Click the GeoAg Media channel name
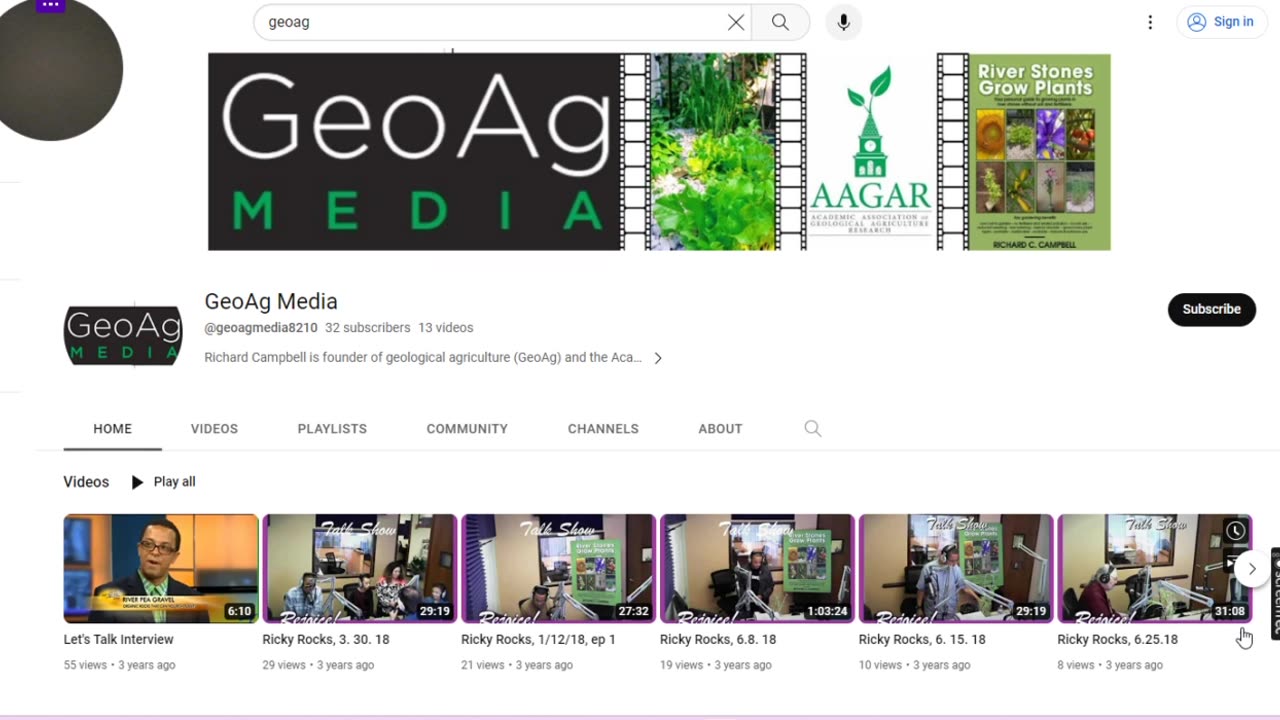The width and height of the screenshot is (1280, 720). pos(271,301)
